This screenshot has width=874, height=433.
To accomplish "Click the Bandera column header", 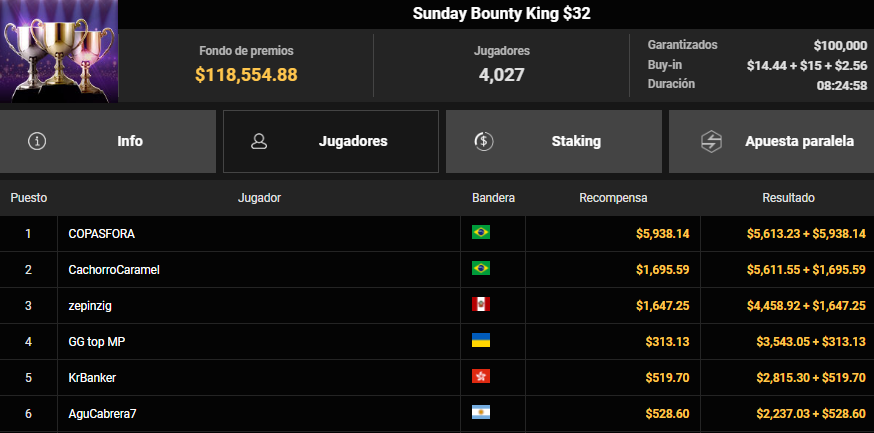I will point(493,198).
